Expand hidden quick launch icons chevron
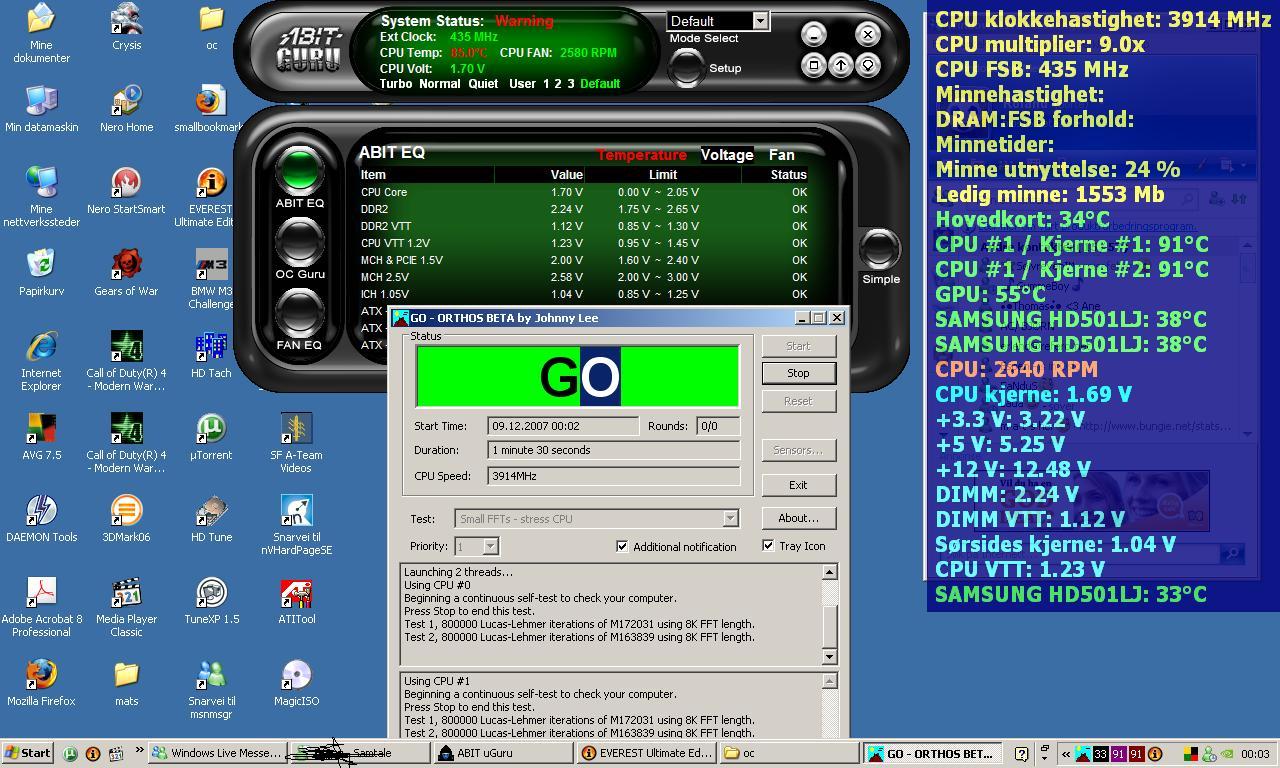Viewport: 1280px width, 768px height. (x=139, y=751)
